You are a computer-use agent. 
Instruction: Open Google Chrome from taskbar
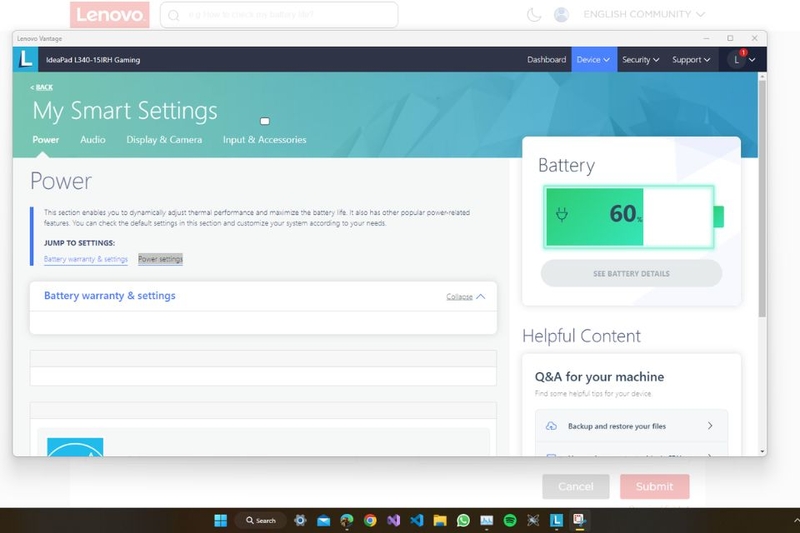(370, 520)
